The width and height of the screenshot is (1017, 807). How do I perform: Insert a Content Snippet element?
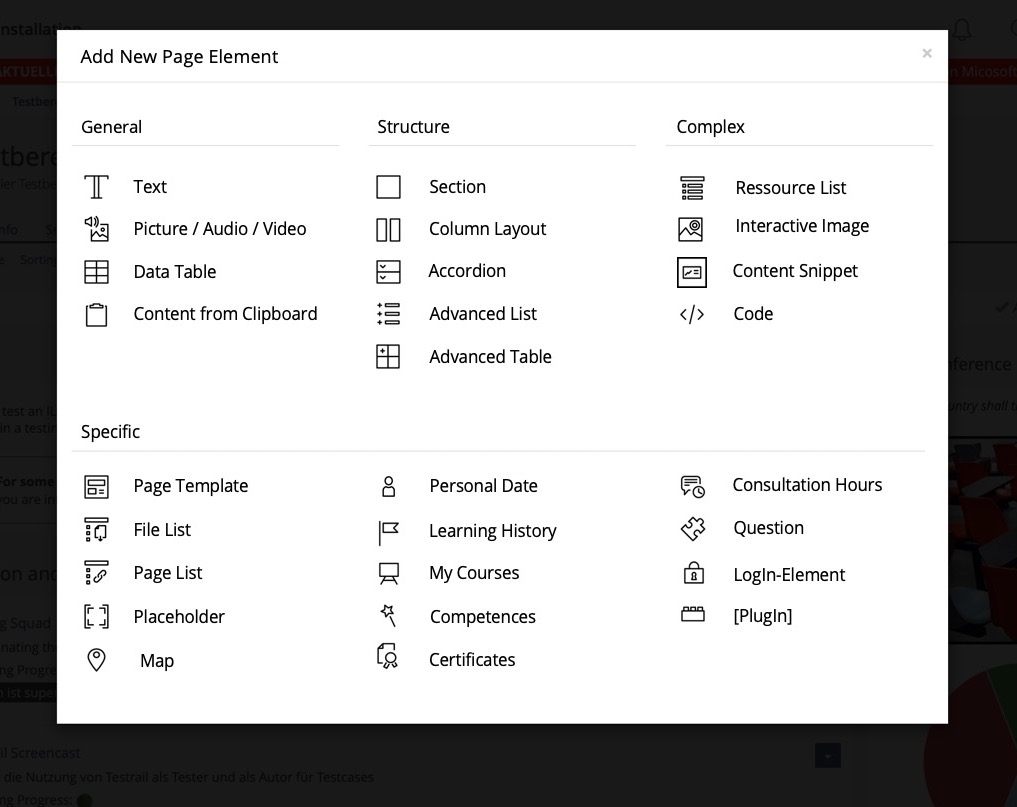click(x=794, y=271)
